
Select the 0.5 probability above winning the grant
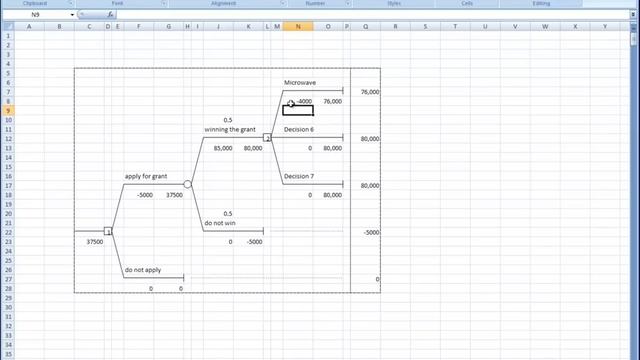(228, 120)
